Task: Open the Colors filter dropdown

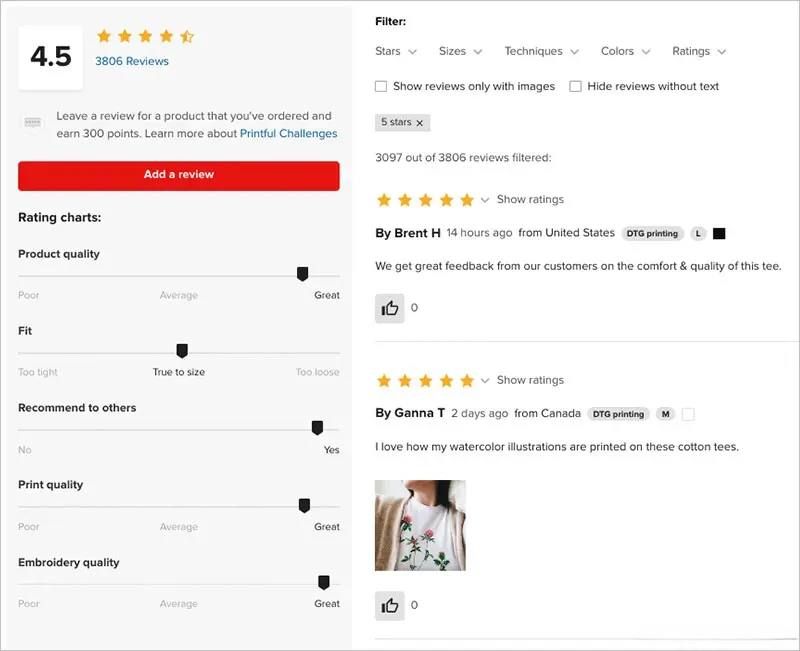Action: (x=625, y=52)
